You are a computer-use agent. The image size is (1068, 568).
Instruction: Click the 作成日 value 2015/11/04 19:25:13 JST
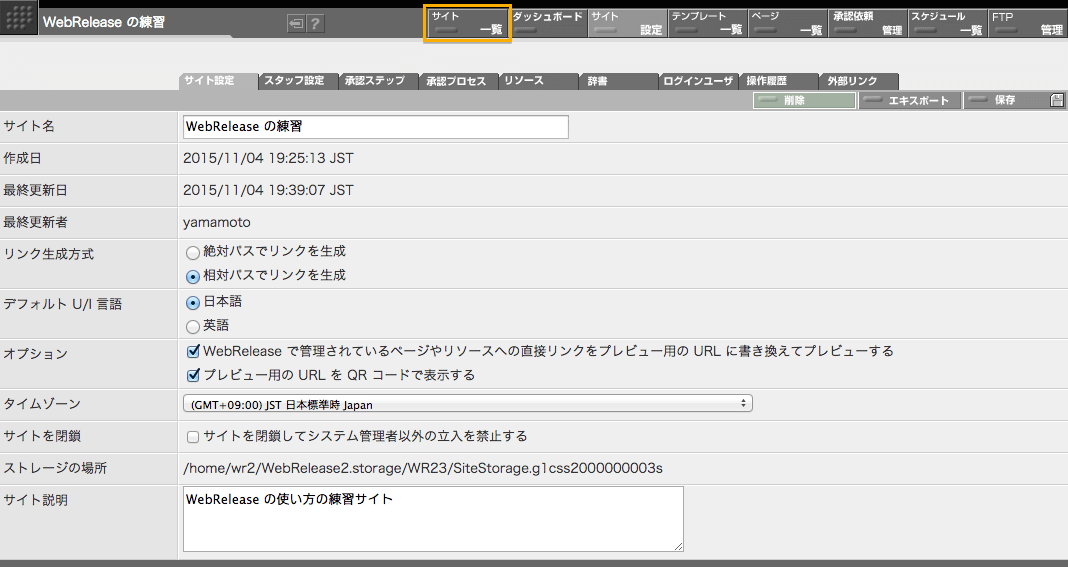pyautogui.click(x=268, y=158)
